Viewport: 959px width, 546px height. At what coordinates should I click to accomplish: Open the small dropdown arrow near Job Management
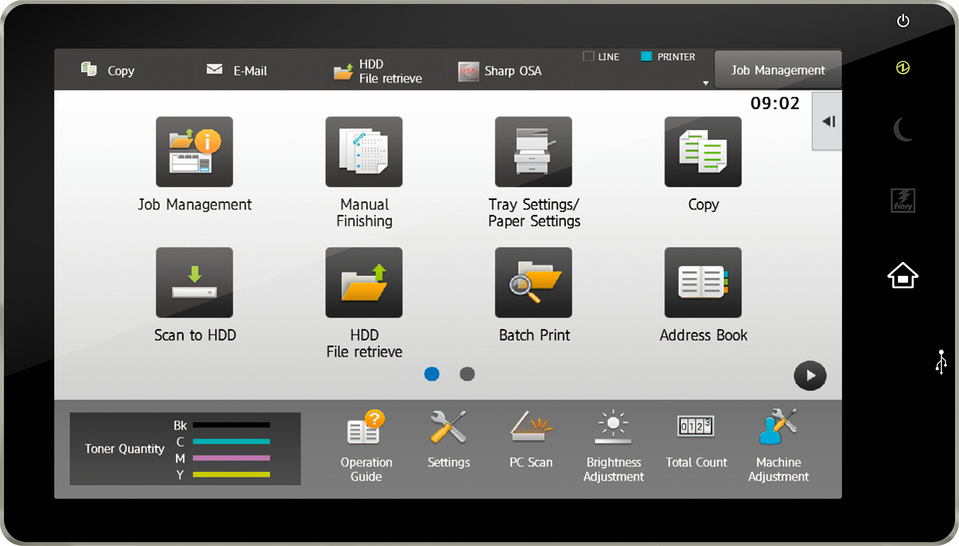tap(706, 83)
